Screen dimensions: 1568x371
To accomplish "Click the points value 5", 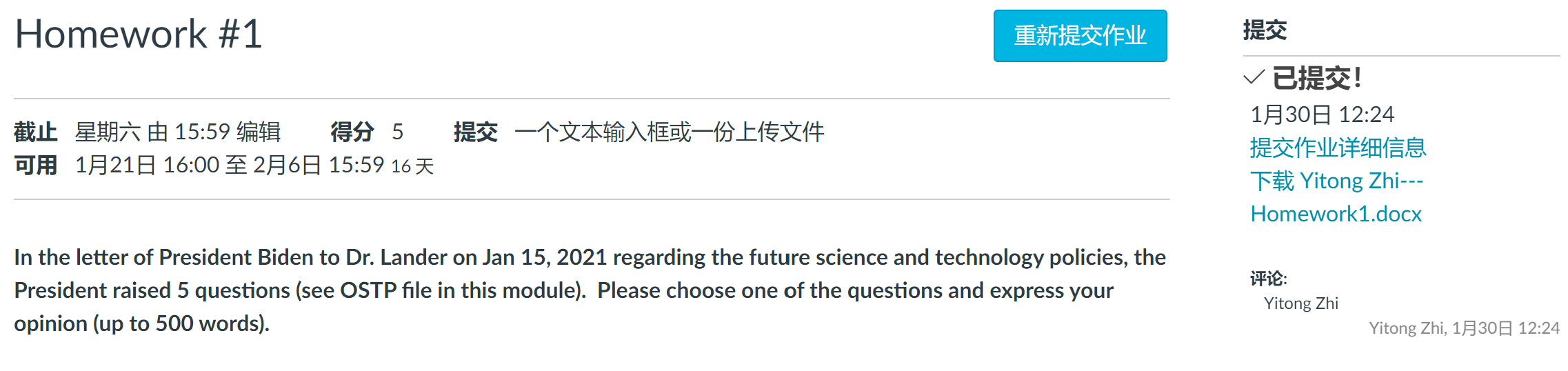I will [398, 132].
